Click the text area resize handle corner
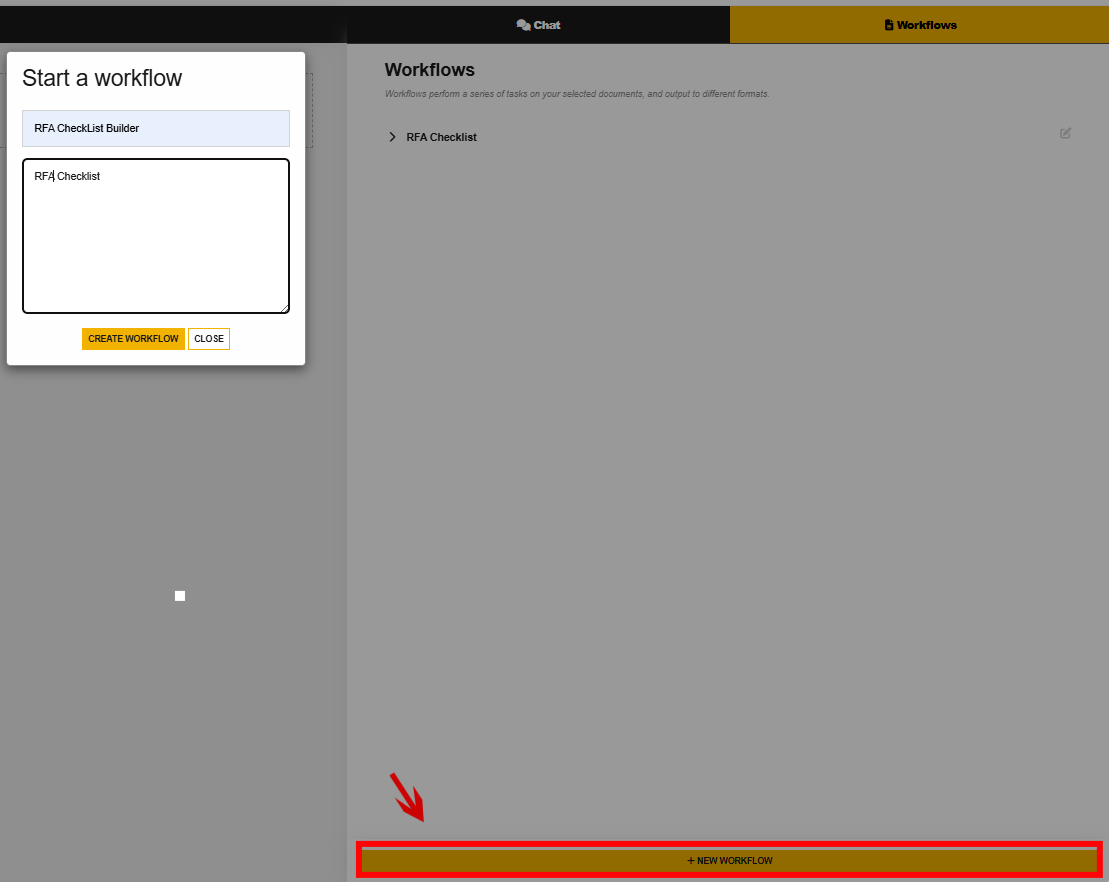1109x882 pixels. click(x=285, y=309)
